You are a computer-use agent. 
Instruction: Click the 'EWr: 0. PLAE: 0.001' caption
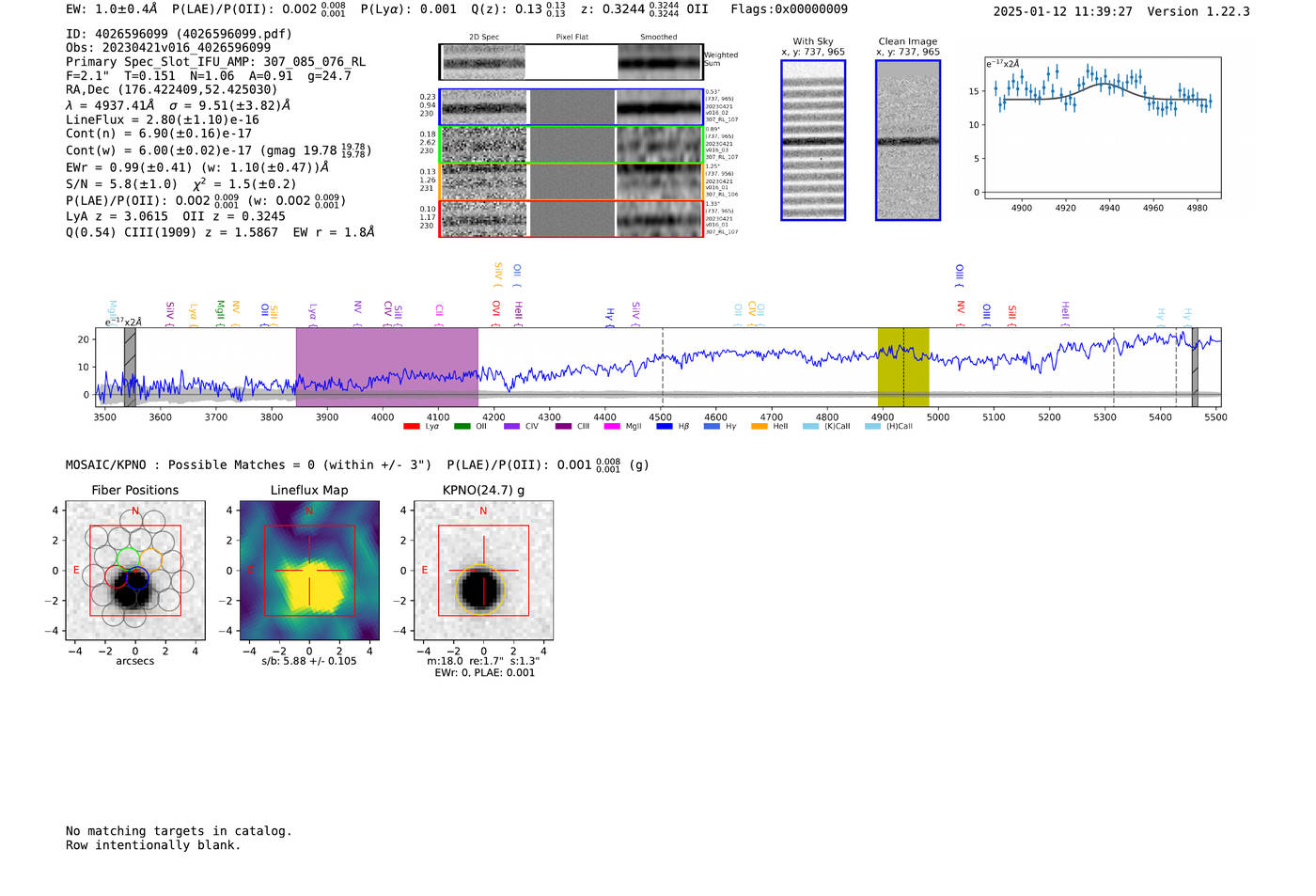(x=484, y=673)
